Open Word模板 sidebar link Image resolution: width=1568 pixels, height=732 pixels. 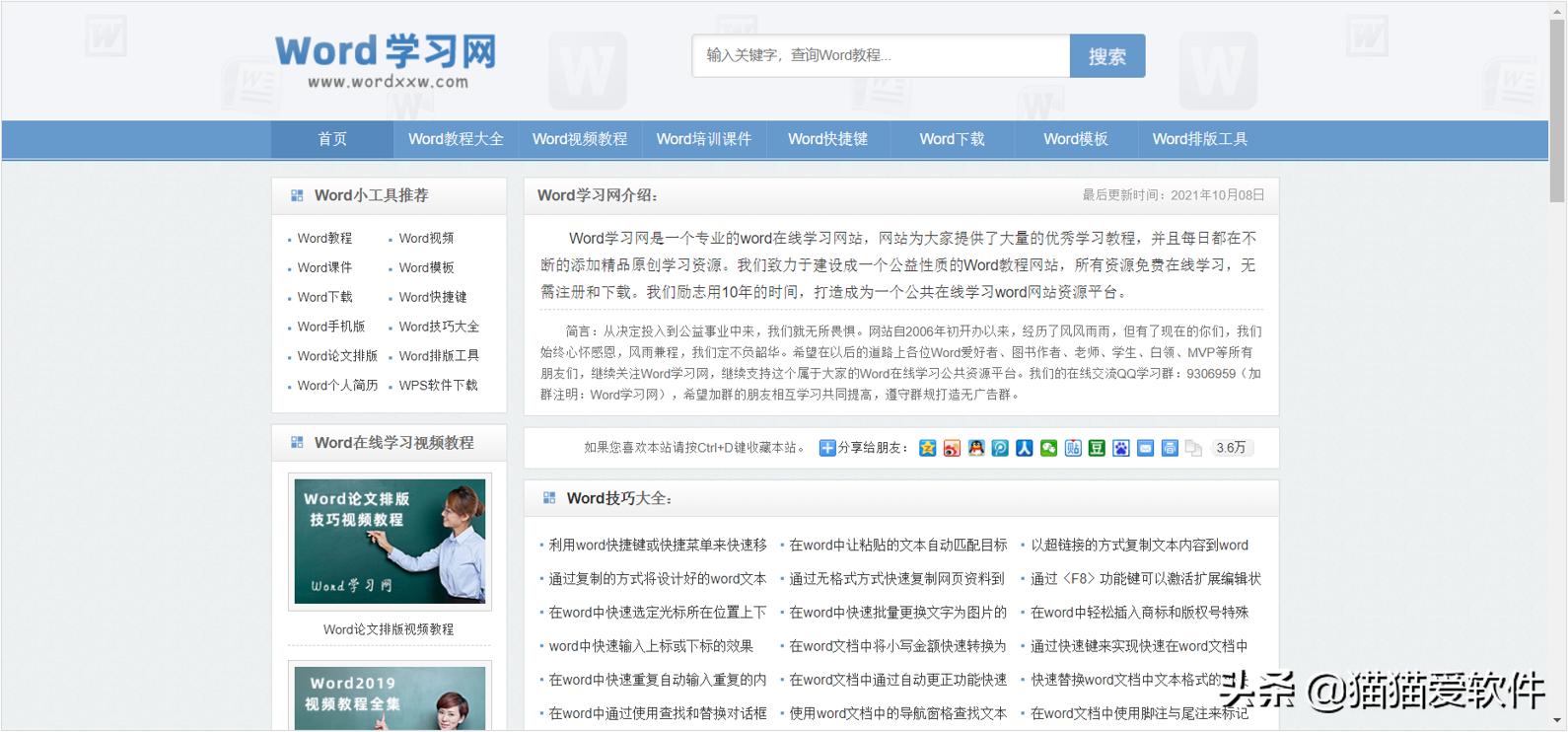click(x=426, y=268)
